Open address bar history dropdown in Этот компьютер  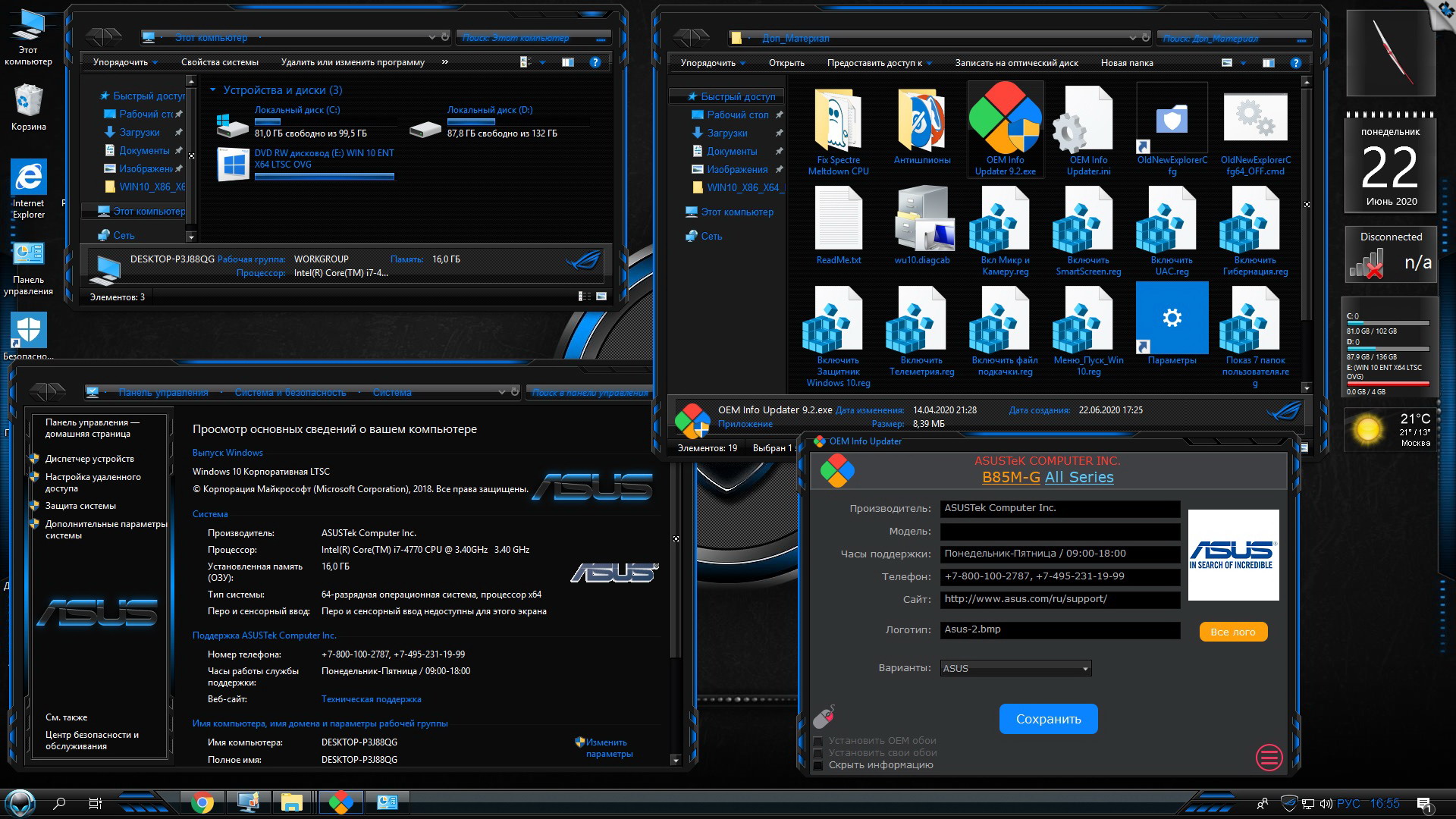click(431, 36)
